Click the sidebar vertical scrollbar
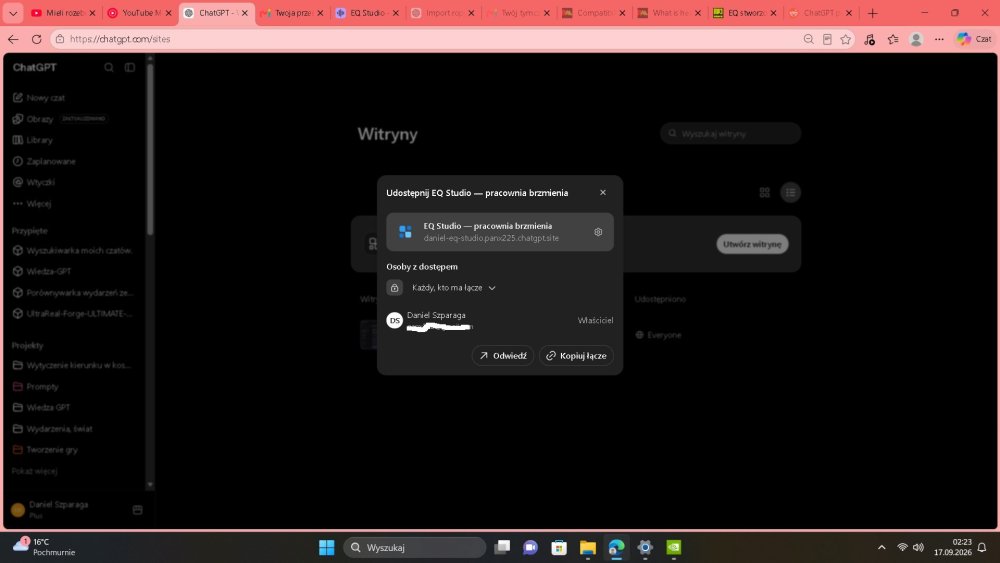 click(150, 149)
